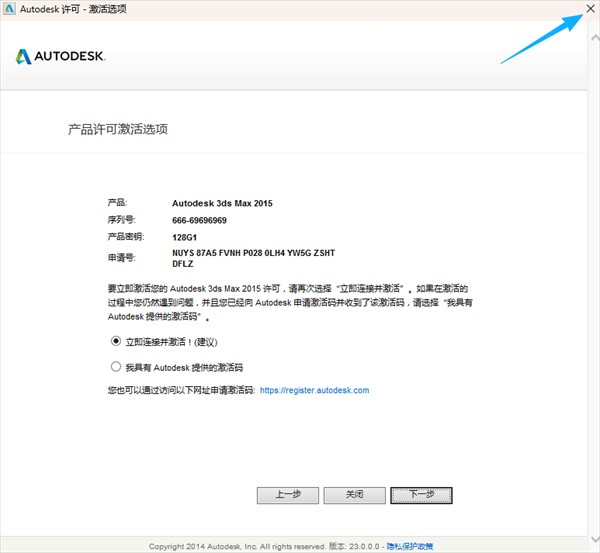Click the request code starting with NUYS
Viewport: 600px width, 553px height.
coord(253,253)
